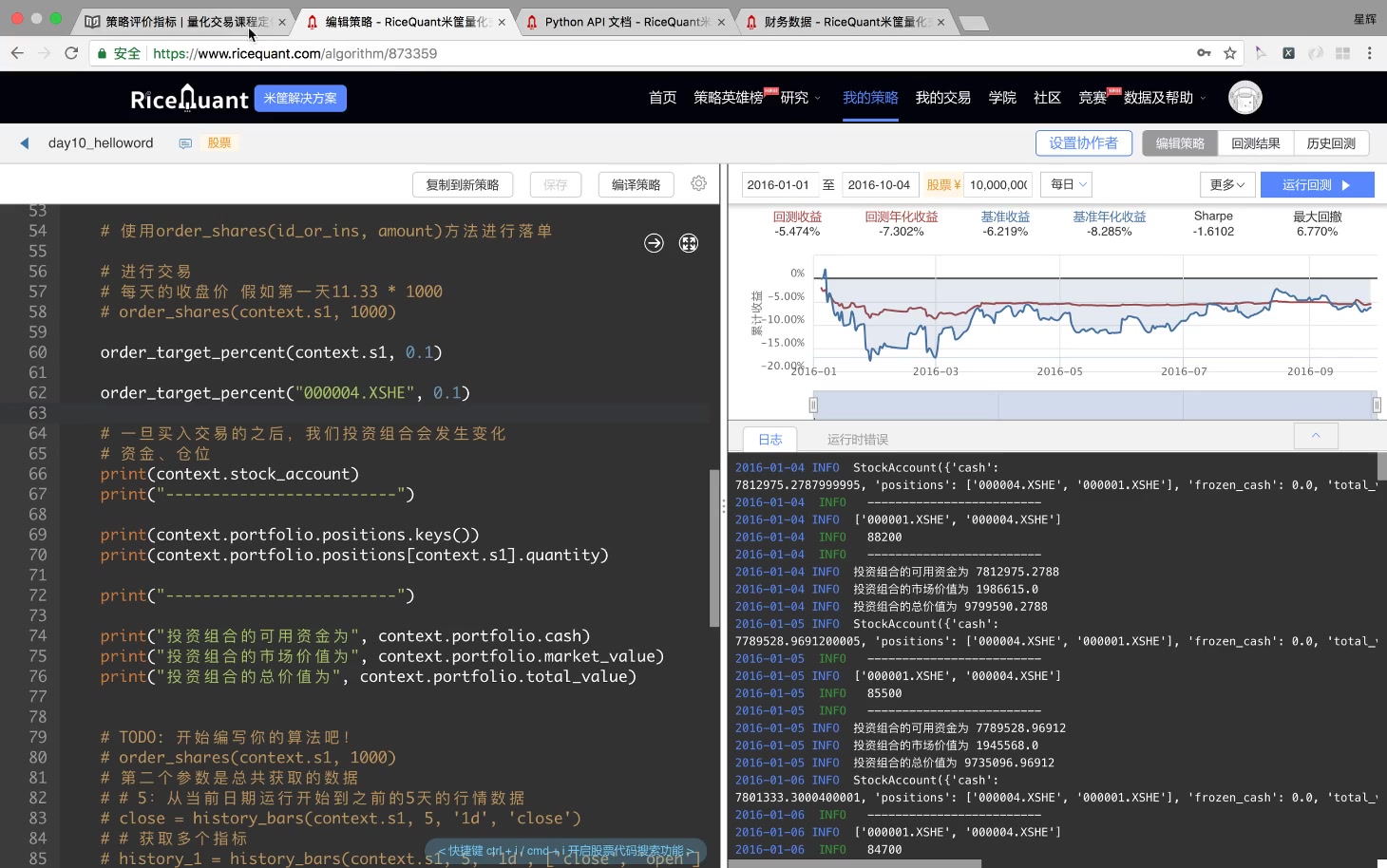Open 我的交易 navigation item
Image resolution: width=1387 pixels, height=868 pixels.
tap(942, 98)
